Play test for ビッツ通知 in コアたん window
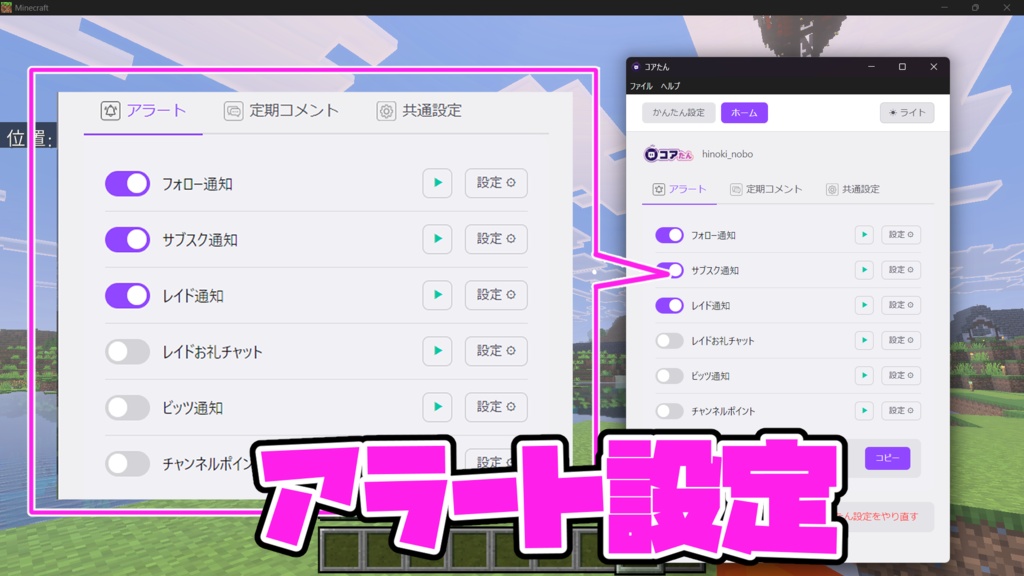The width and height of the screenshot is (1024, 576). pyautogui.click(x=864, y=376)
